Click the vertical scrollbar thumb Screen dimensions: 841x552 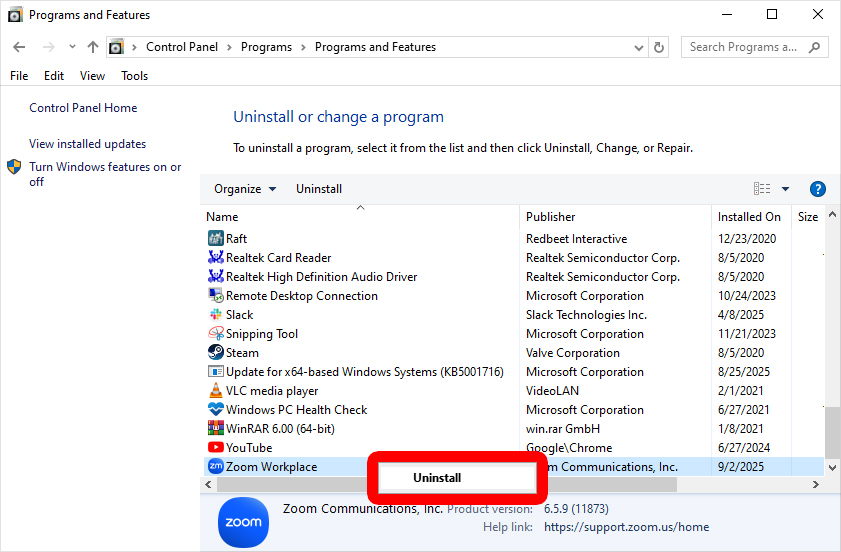(x=832, y=431)
